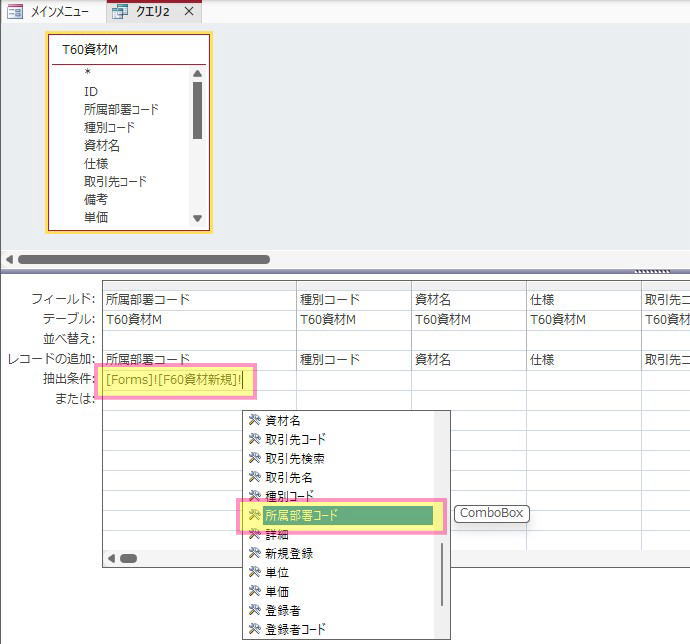Click the column selector above 種別コード

(354, 286)
